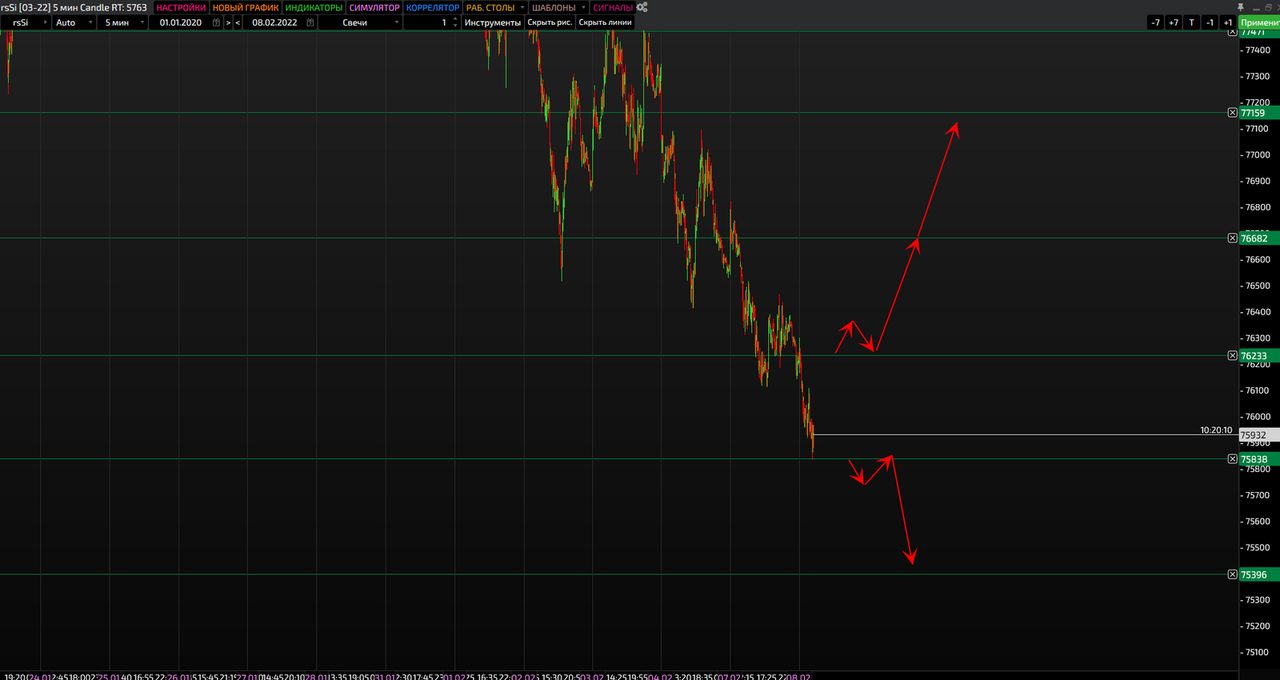This screenshot has width=1280, height=680.
Task: Click the +1 day button
Action: [1228, 22]
